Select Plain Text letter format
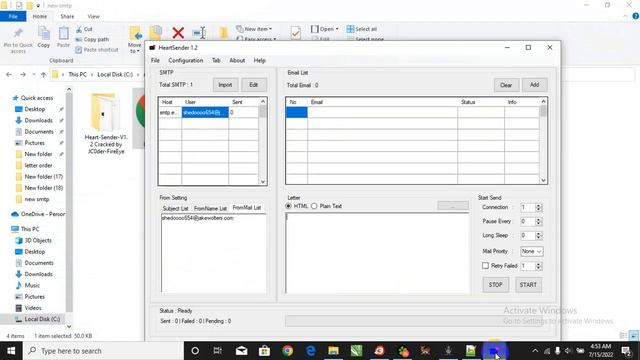 314,206
